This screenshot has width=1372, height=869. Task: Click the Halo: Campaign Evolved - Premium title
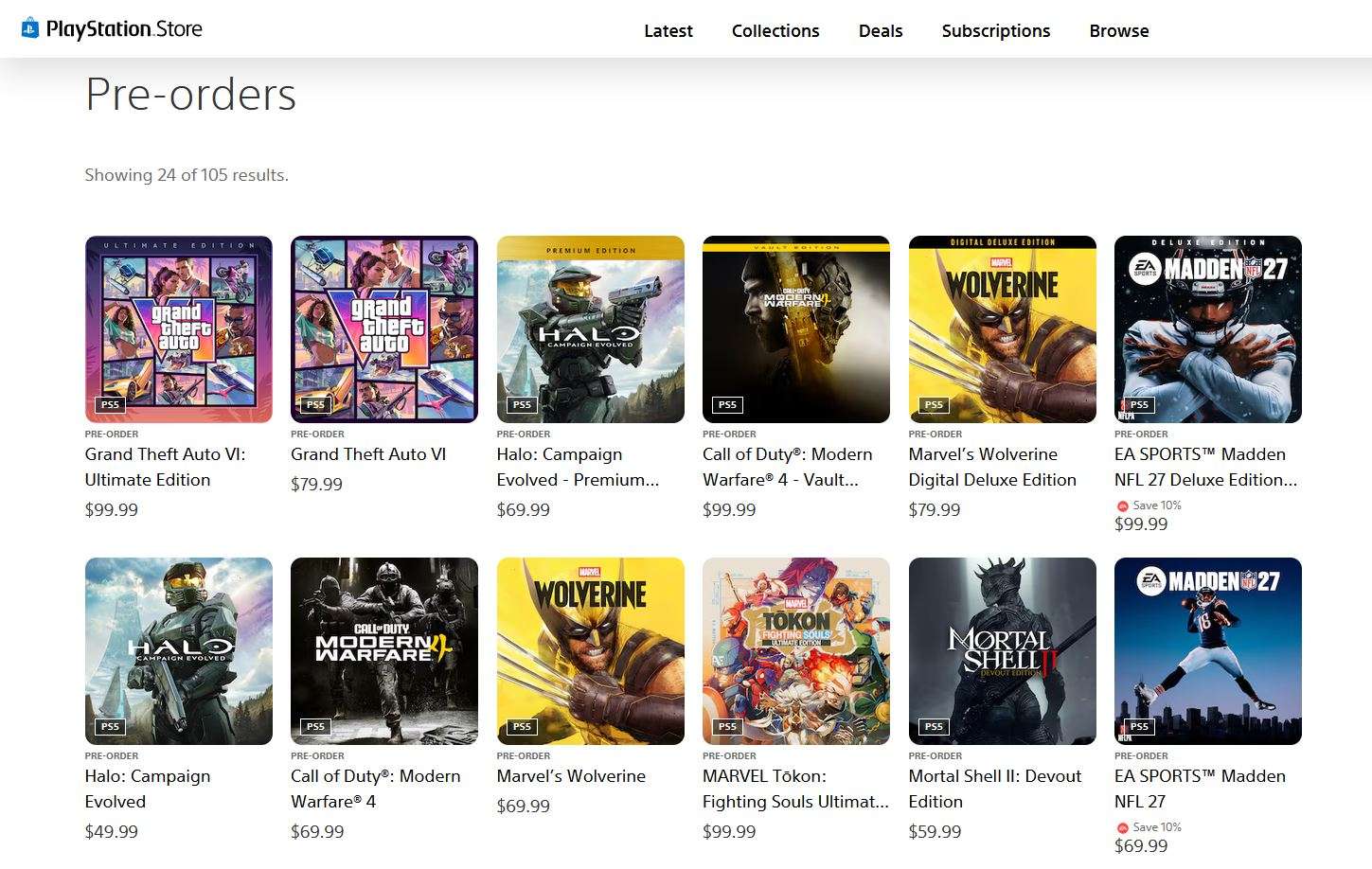579,467
